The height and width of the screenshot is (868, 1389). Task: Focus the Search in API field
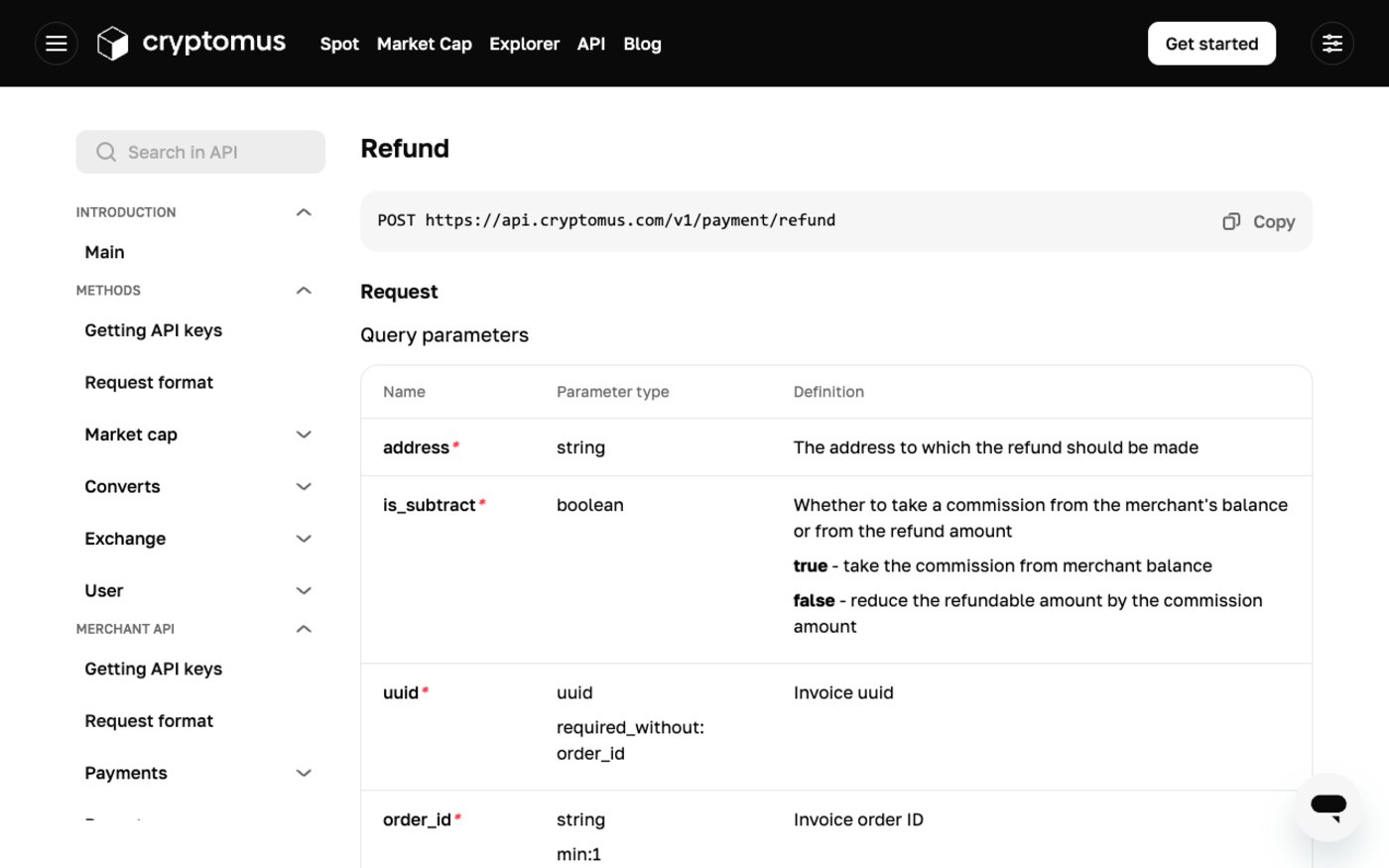pos(200,152)
